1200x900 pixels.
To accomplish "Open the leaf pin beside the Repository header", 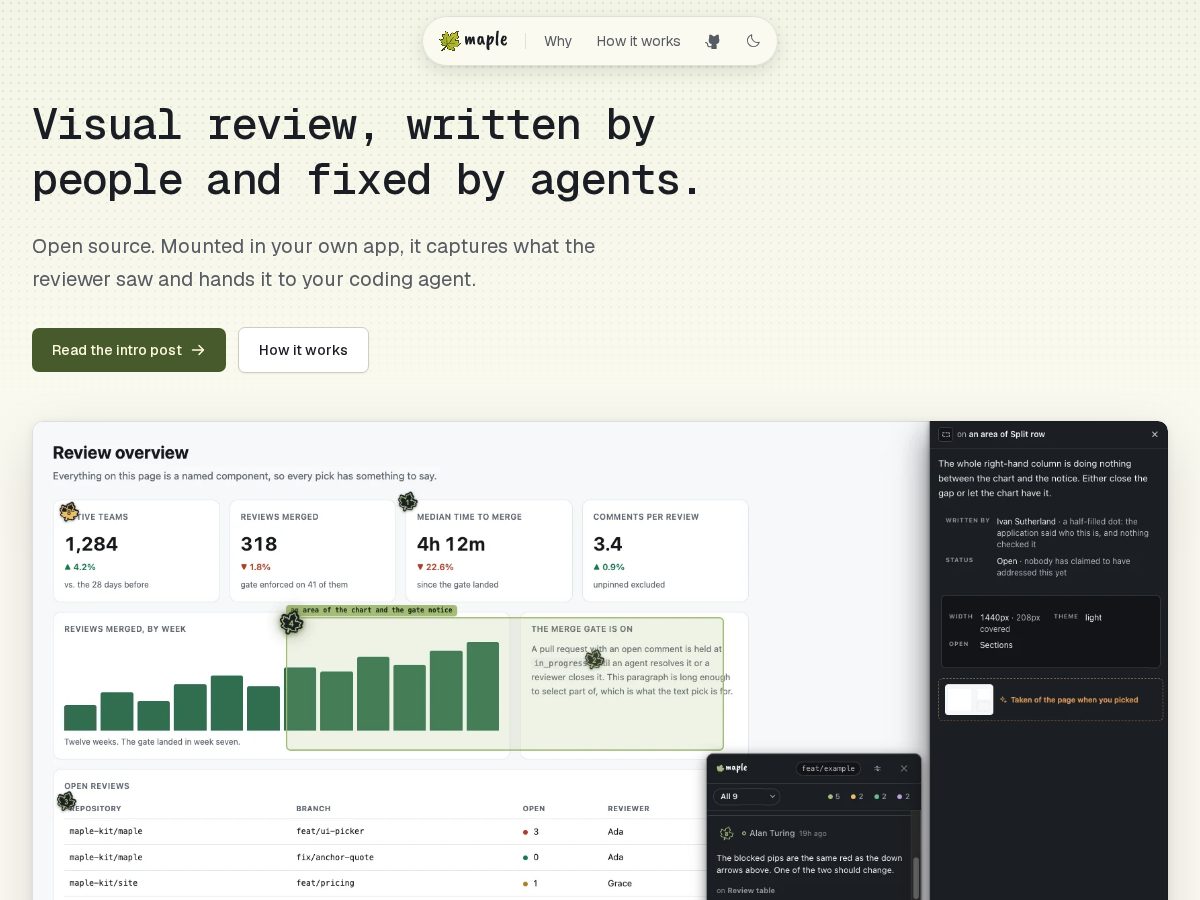I will pyautogui.click(x=66, y=801).
